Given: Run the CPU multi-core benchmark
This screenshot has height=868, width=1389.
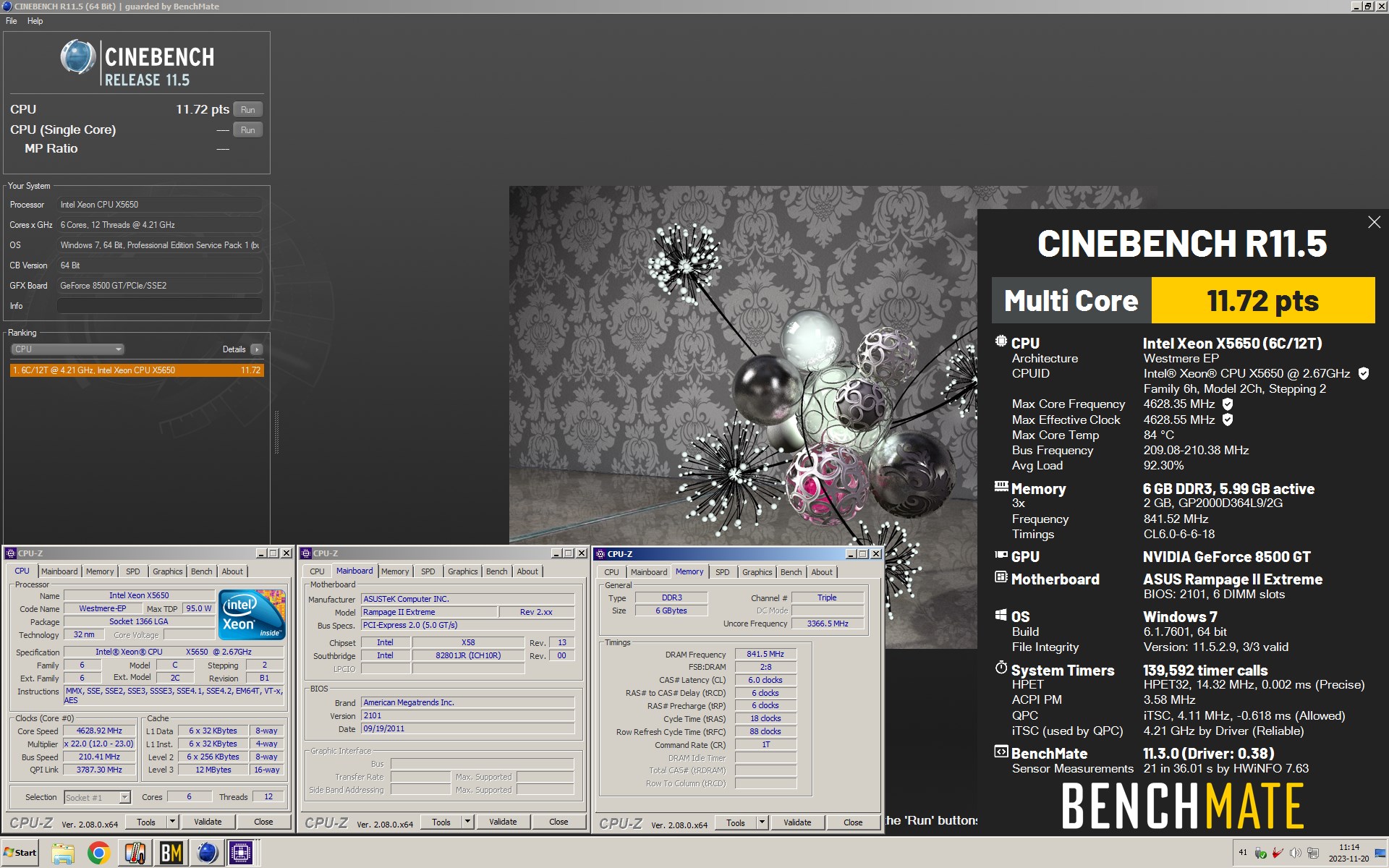Looking at the screenshot, I should pyautogui.click(x=247, y=110).
